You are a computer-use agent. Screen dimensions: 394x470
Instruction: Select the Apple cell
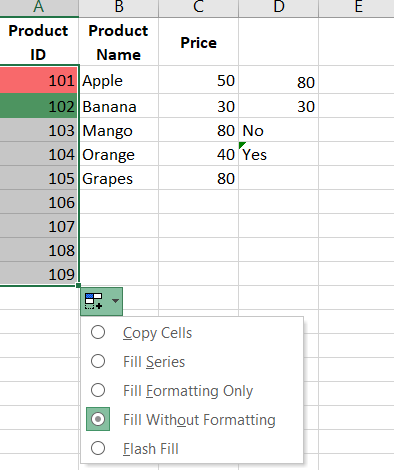coord(119,80)
